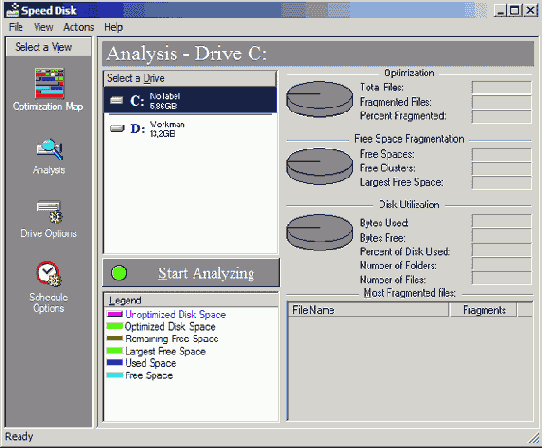Open the Drive Options icon
542x448 pixels.
(x=49, y=212)
